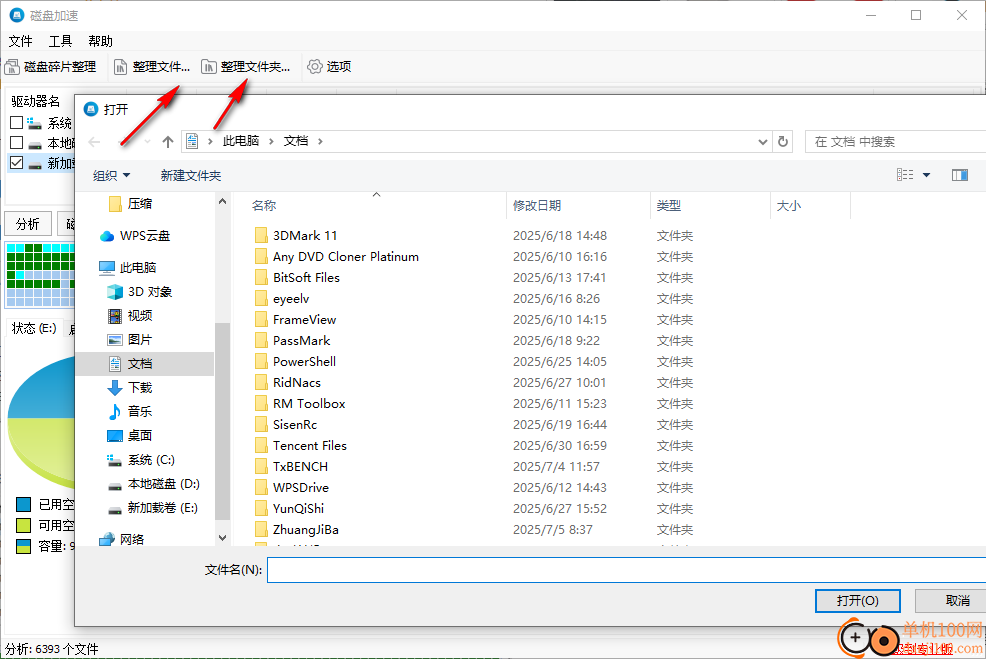Toggle the 本地磁盘 drive checkbox
Viewport: 986px width, 659px height.
17,143
